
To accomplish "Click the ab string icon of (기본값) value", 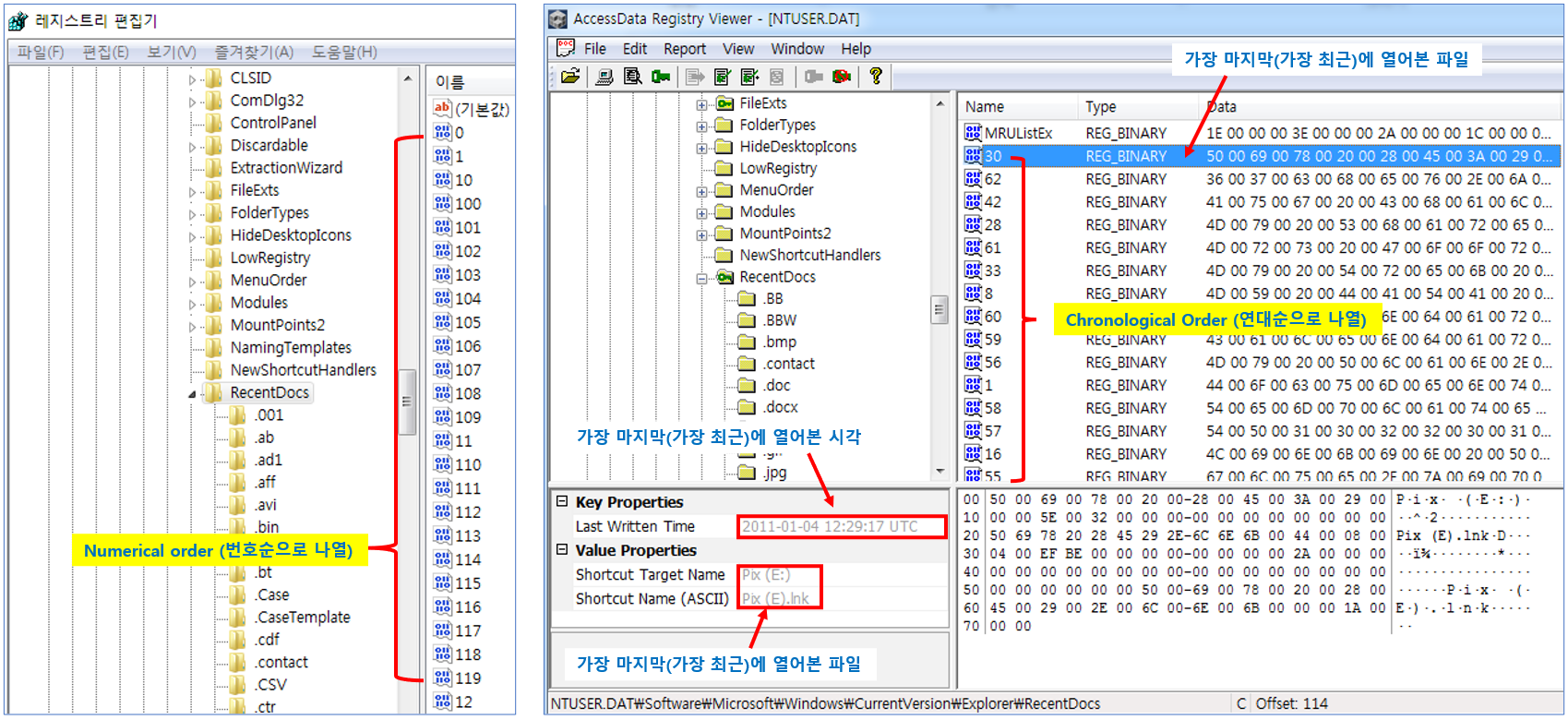I will [x=442, y=109].
